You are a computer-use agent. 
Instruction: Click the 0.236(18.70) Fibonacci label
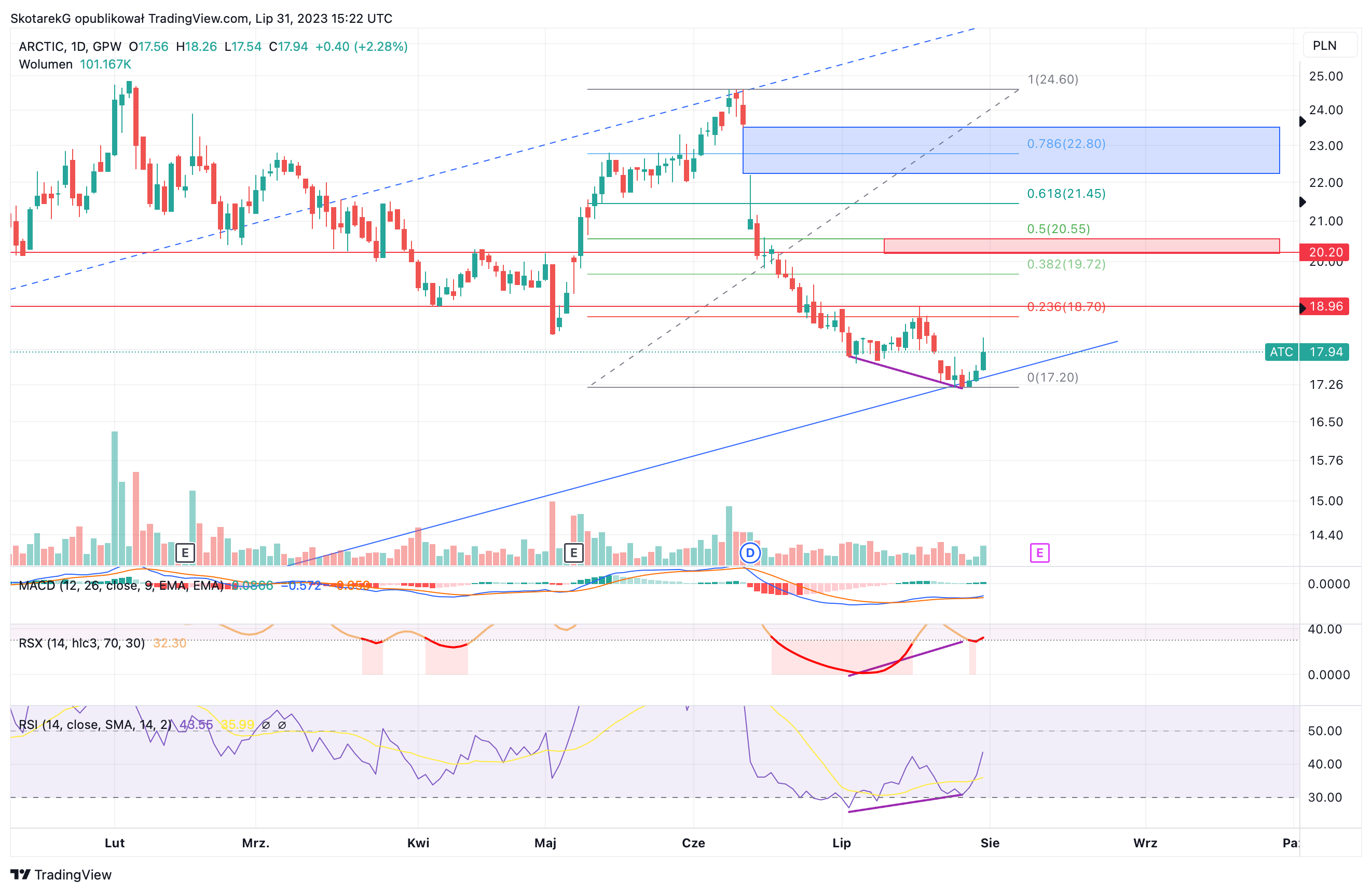[1066, 307]
